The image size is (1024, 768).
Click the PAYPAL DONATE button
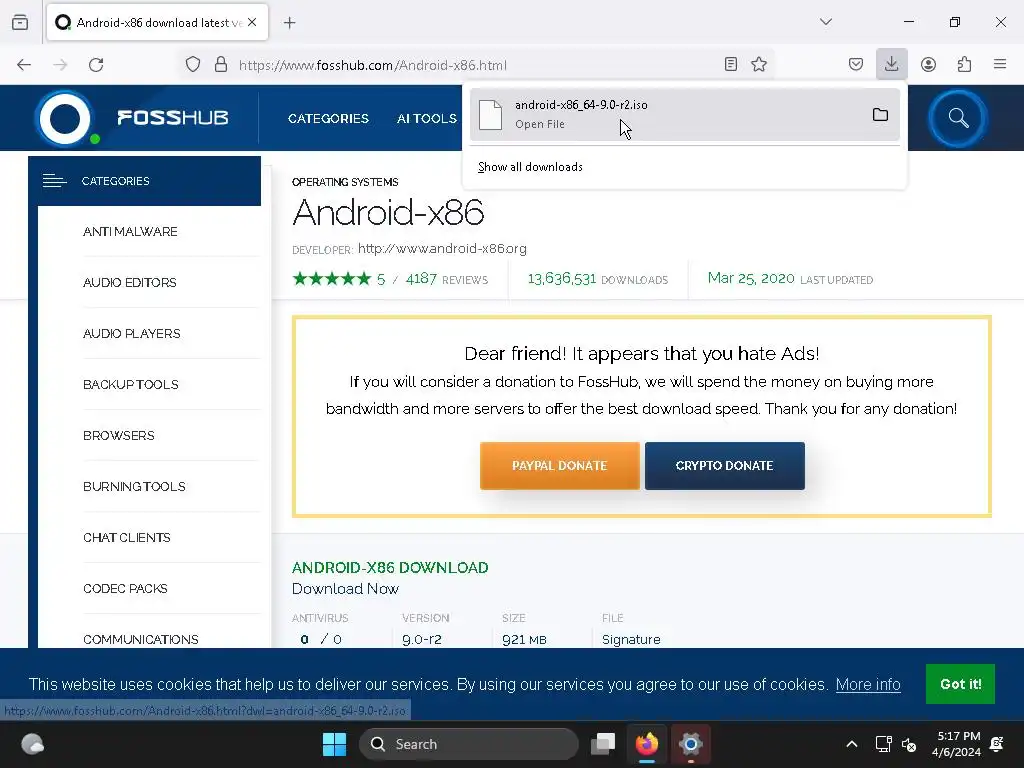[560, 466]
